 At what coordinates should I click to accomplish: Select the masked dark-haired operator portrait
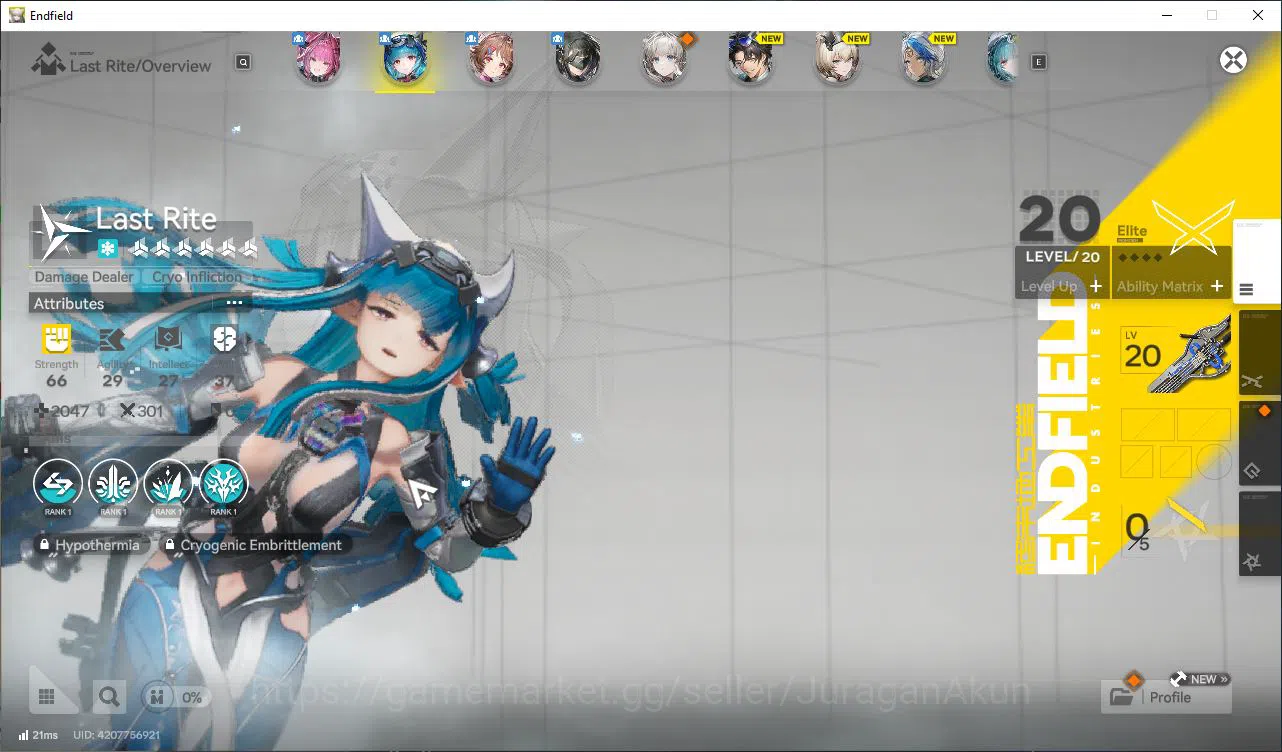578,60
